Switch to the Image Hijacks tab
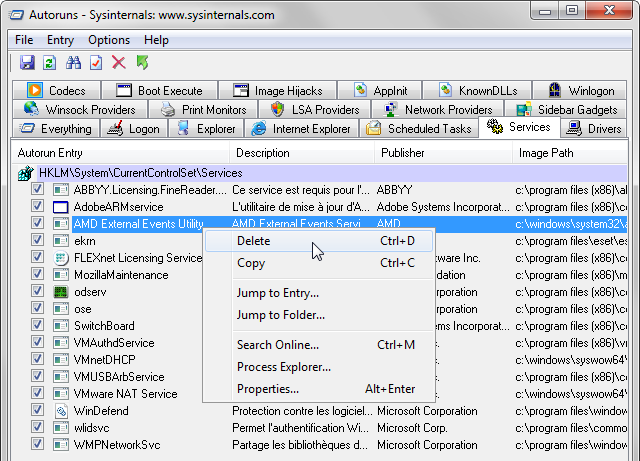This screenshot has height=461, width=640. point(278,90)
